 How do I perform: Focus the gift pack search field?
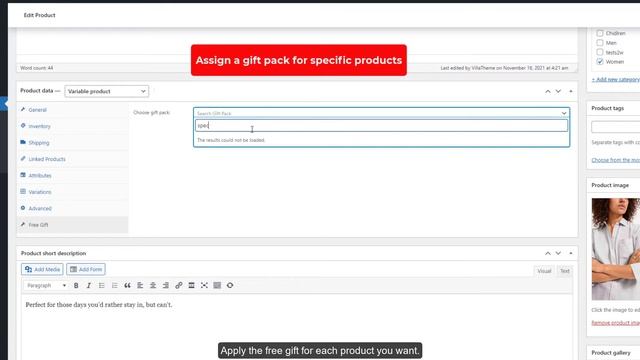coord(381,126)
